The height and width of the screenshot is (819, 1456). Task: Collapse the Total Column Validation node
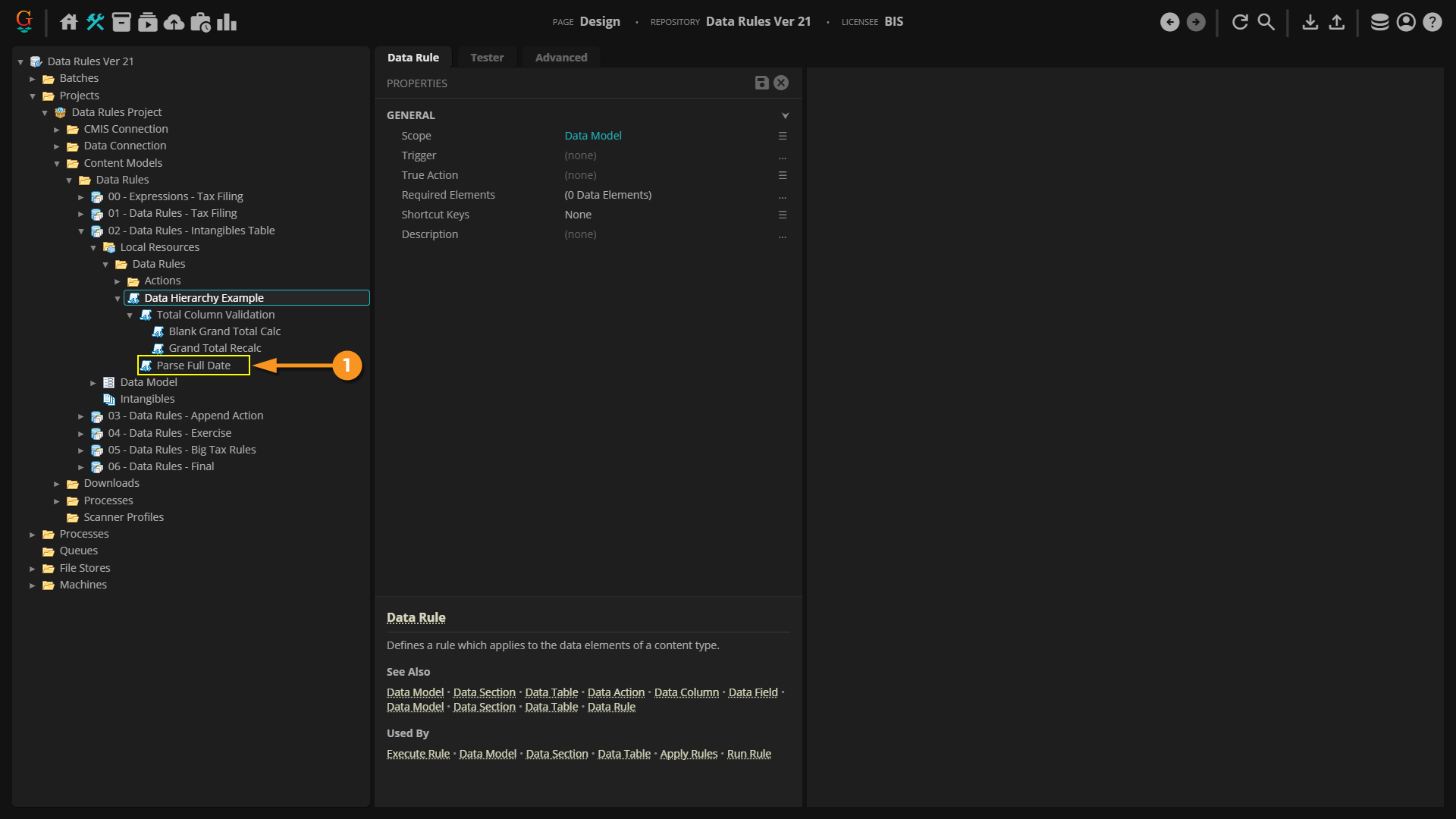(x=130, y=315)
